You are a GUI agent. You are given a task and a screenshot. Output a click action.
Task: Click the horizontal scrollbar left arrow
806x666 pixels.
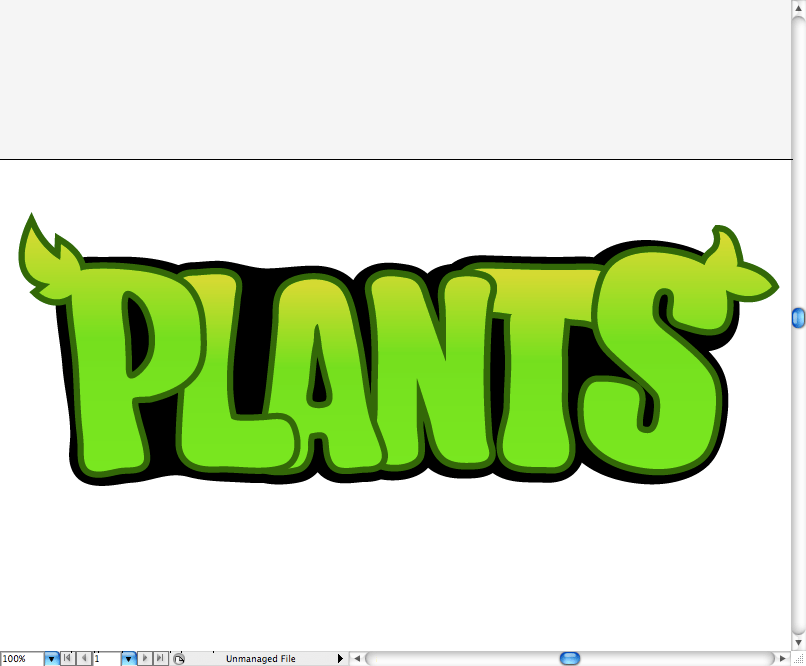[x=357, y=658]
